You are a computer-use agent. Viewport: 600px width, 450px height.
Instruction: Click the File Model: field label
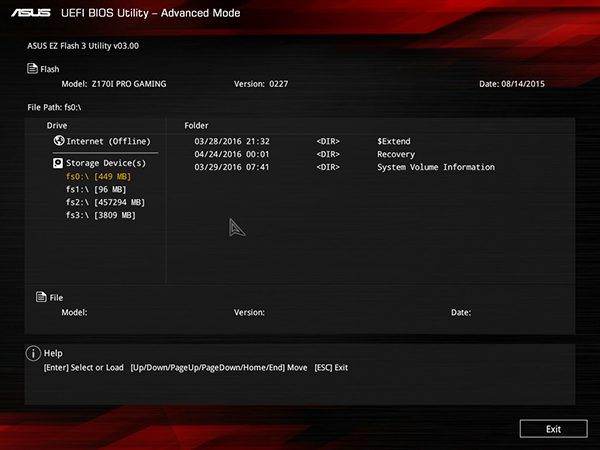click(x=74, y=313)
